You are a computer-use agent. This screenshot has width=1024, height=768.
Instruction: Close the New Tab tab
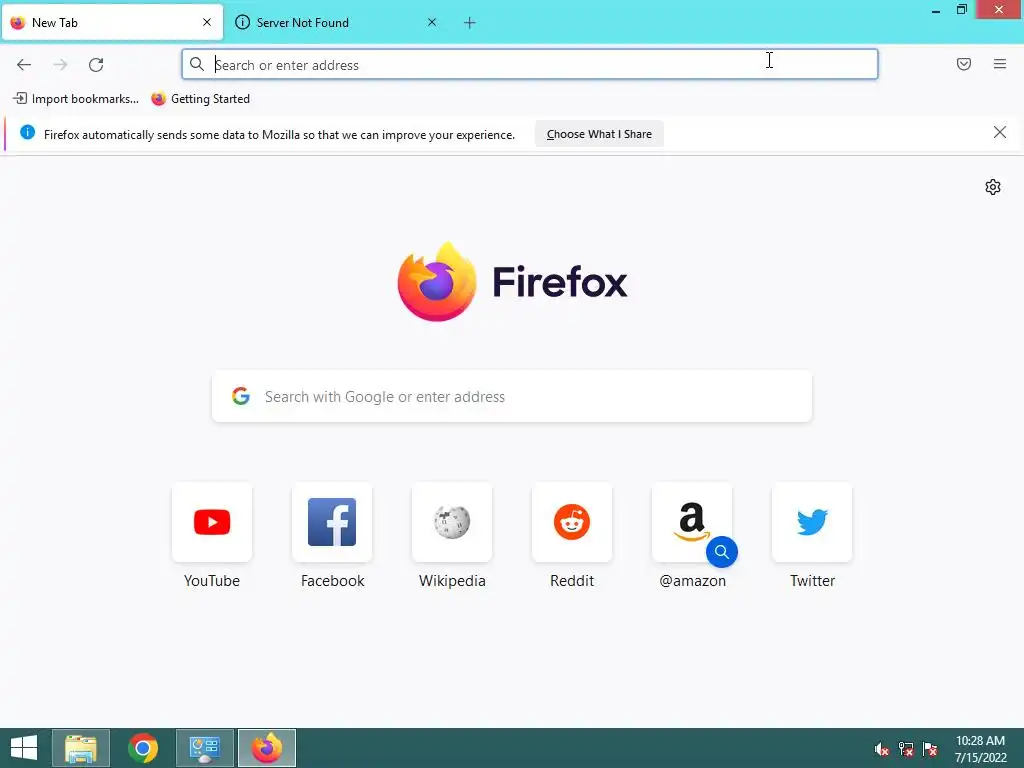pyautogui.click(x=207, y=22)
